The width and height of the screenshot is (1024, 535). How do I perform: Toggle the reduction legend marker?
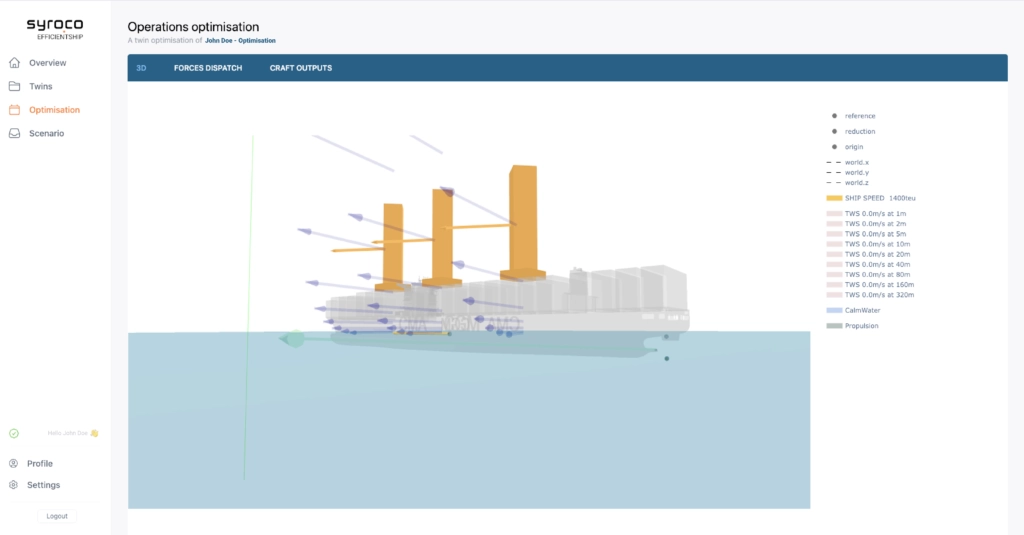coord(834,131)
